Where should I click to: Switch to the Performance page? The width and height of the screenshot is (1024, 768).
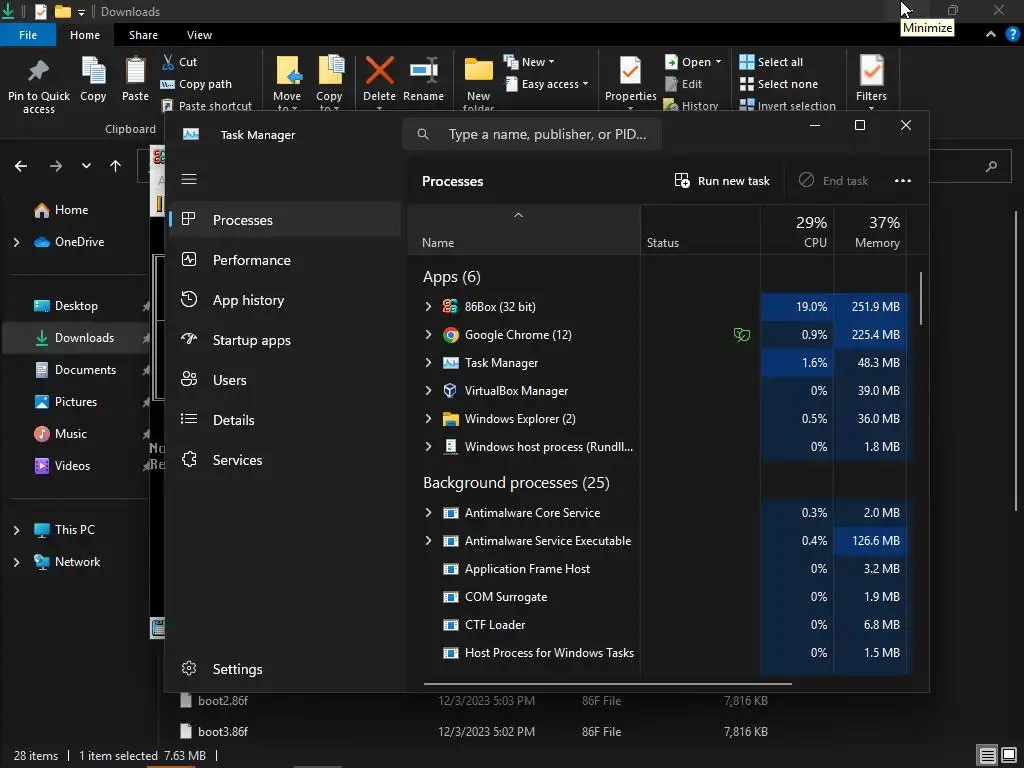coord(285,260)
